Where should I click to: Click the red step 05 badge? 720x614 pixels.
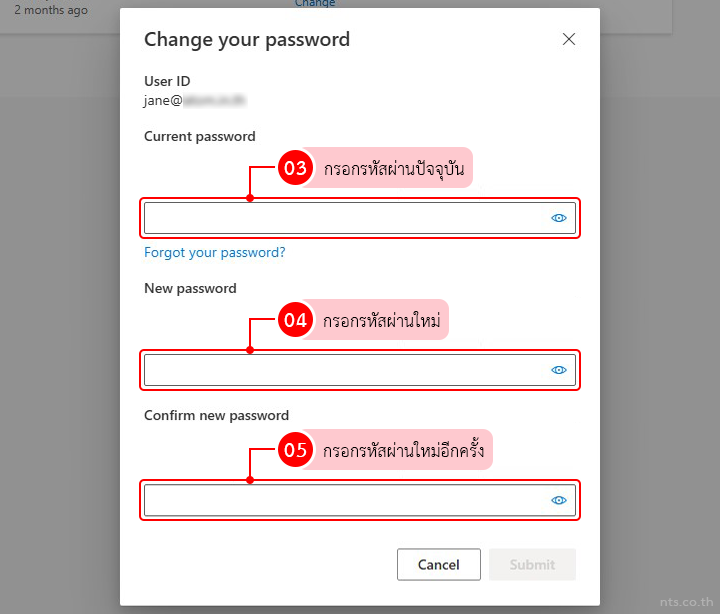pyautogui.click(x=296, y=451)
